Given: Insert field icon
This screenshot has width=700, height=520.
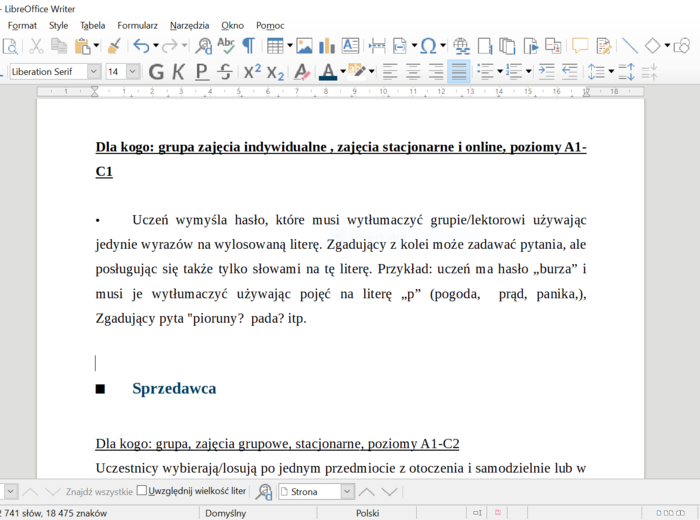Looking at the screenshot, I should pos(400,46).
